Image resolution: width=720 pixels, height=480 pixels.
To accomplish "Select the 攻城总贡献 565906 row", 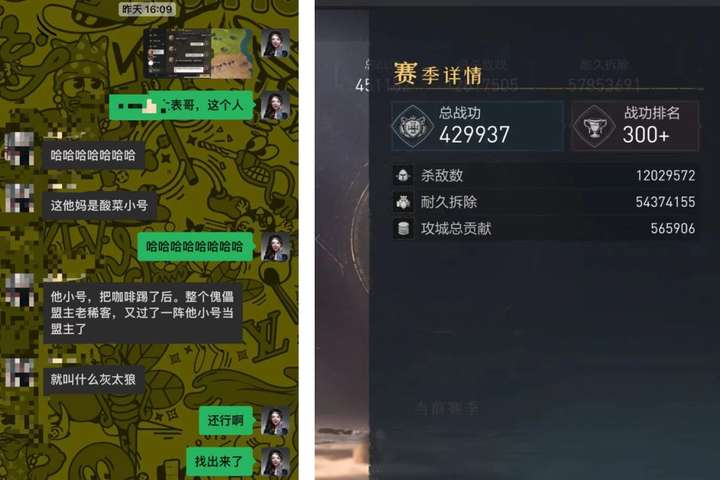I will [x=545, y=228].
